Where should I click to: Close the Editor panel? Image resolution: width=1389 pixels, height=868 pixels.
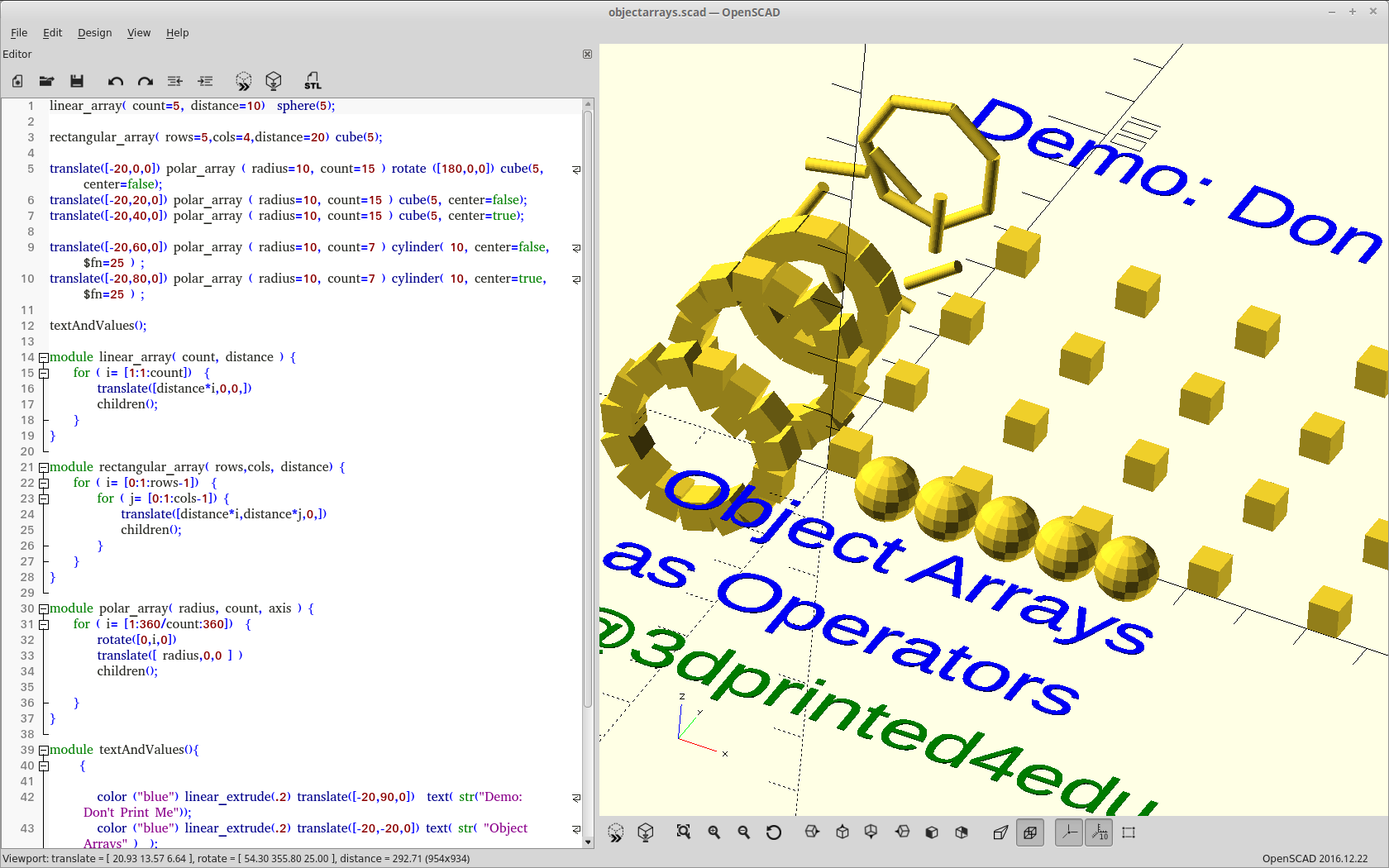[x=587, y=54]
